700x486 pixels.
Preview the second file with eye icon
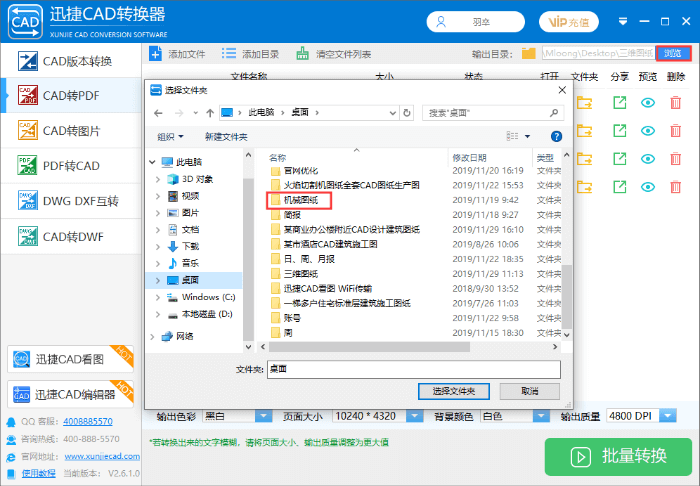648,131
